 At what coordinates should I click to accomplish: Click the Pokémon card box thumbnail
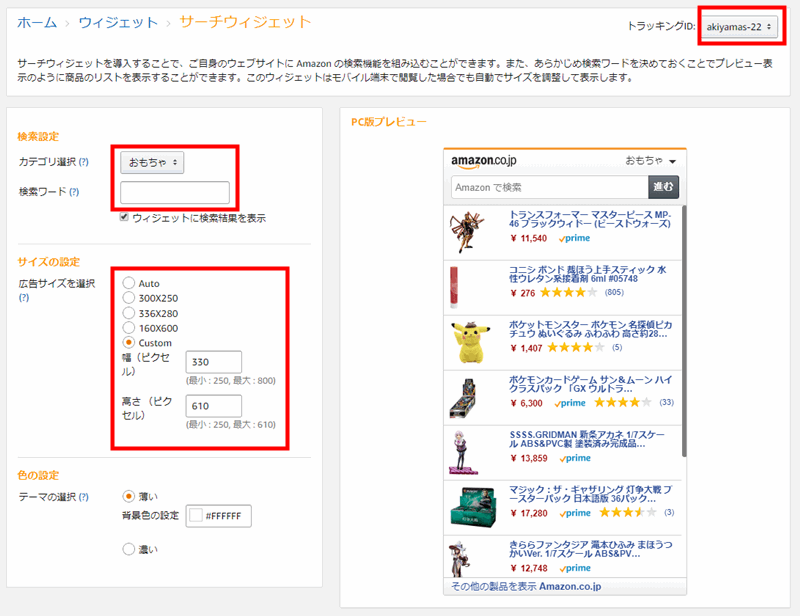click(x=463, y=398)
